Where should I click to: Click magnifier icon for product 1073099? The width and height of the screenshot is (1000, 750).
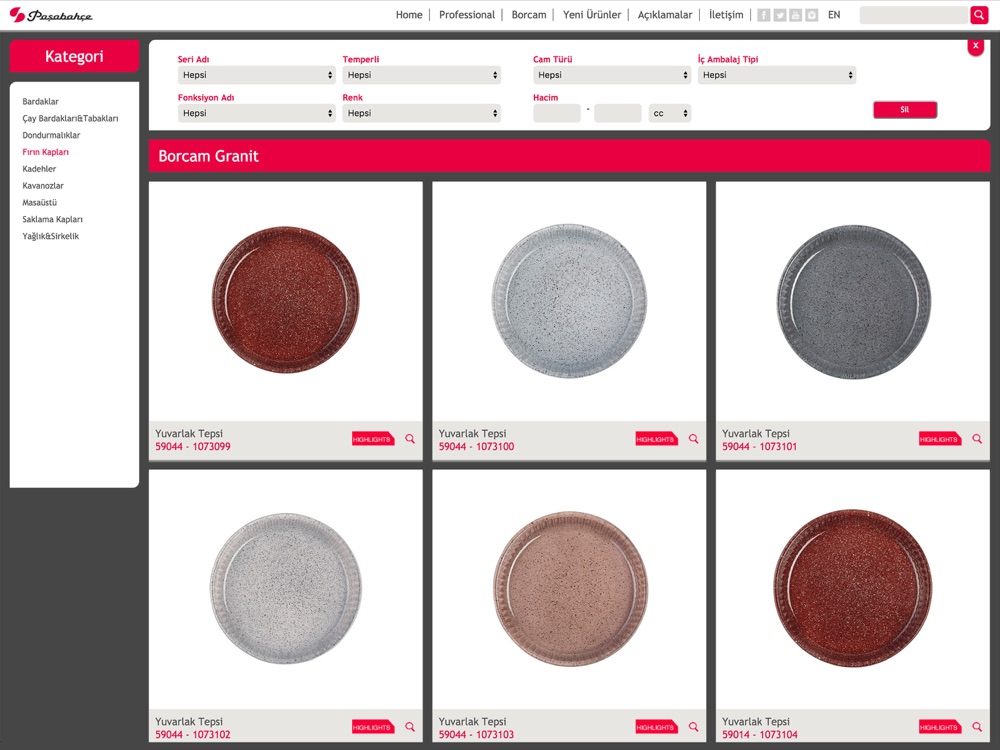point(410,439)
